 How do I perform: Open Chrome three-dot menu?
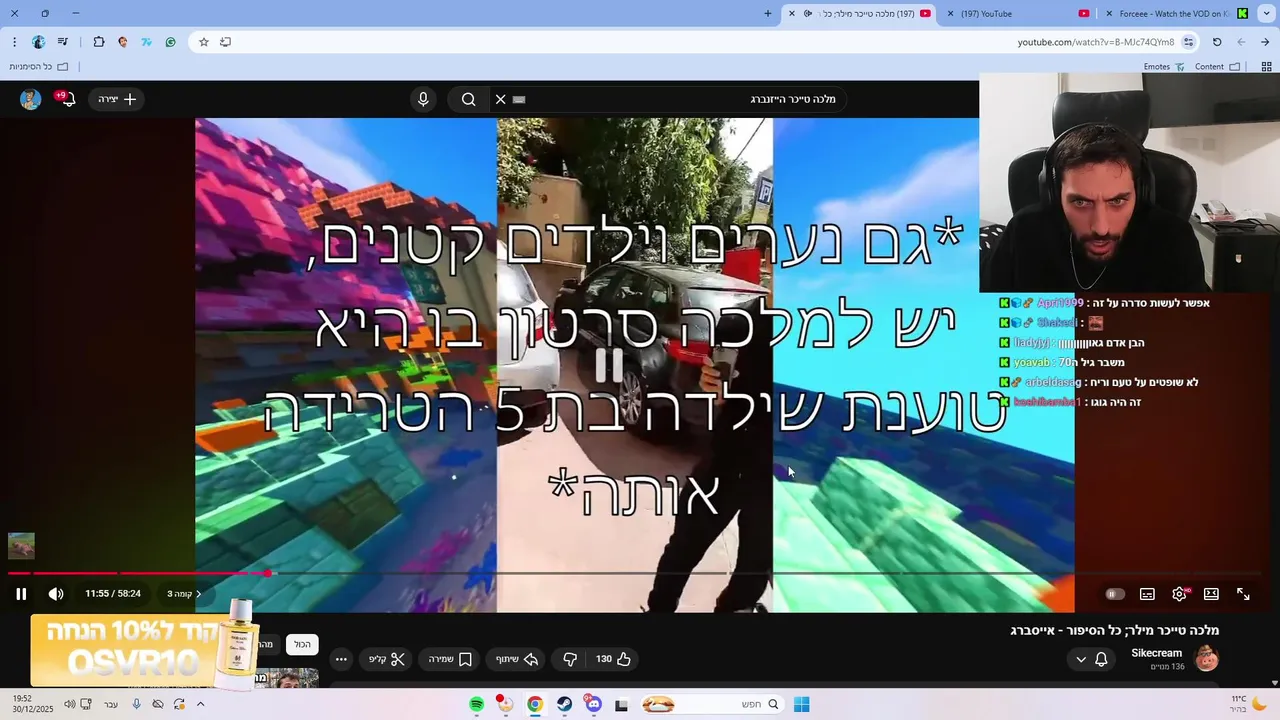pyautogui.click(x=14, y=42)
